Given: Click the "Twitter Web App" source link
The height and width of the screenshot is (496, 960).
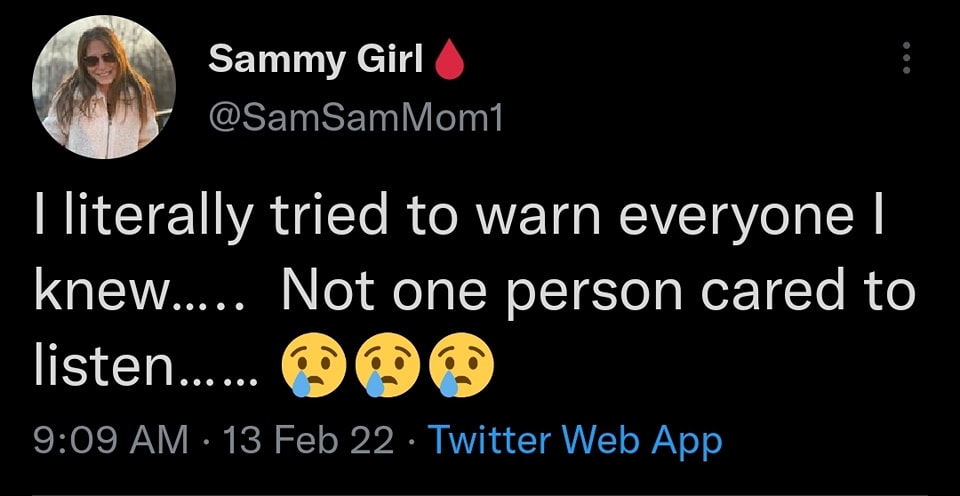Looking at the screenshot, I should point(575,440).
